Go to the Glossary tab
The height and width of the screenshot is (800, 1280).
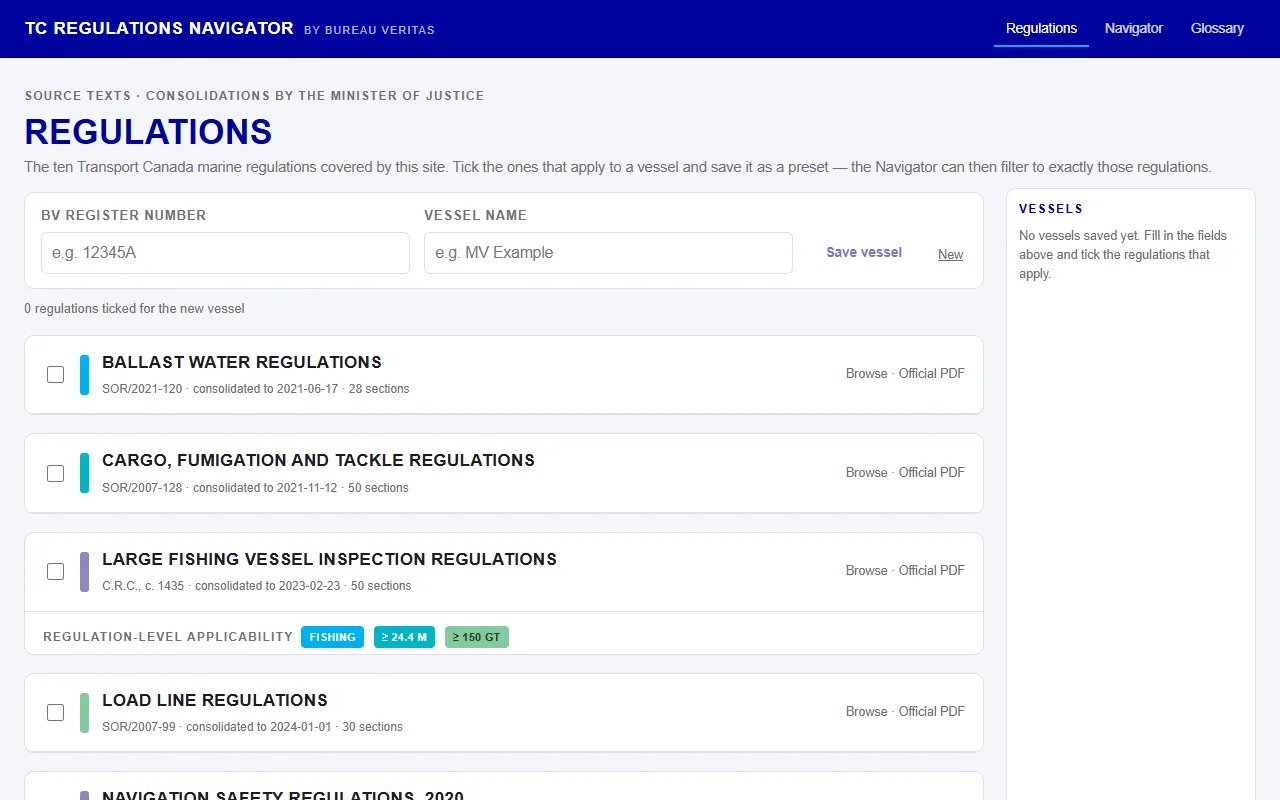pyautogui.click(x=1217, y=28)
